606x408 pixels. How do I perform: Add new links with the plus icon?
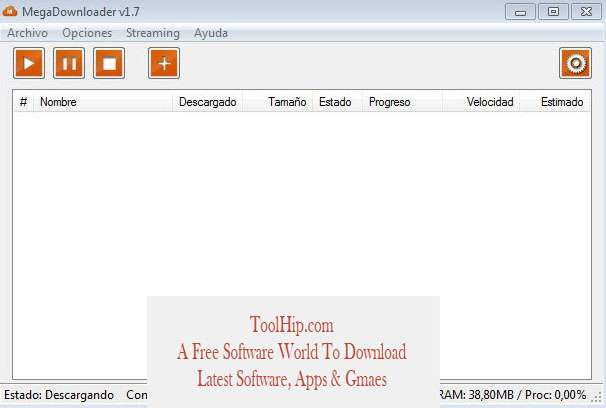(164, 63)
